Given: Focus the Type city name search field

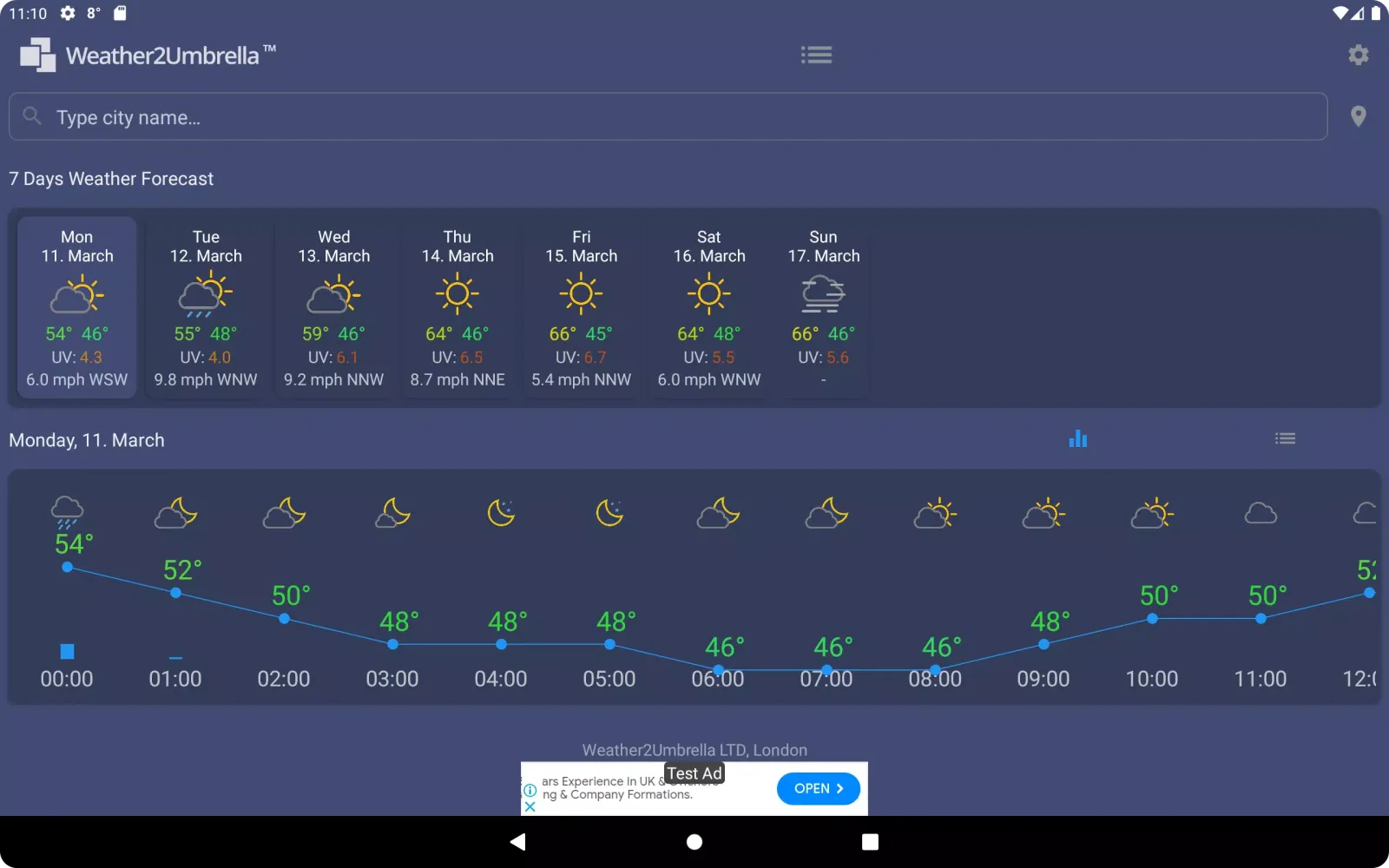Looking at the screenshot, I should tap(668, 116).
